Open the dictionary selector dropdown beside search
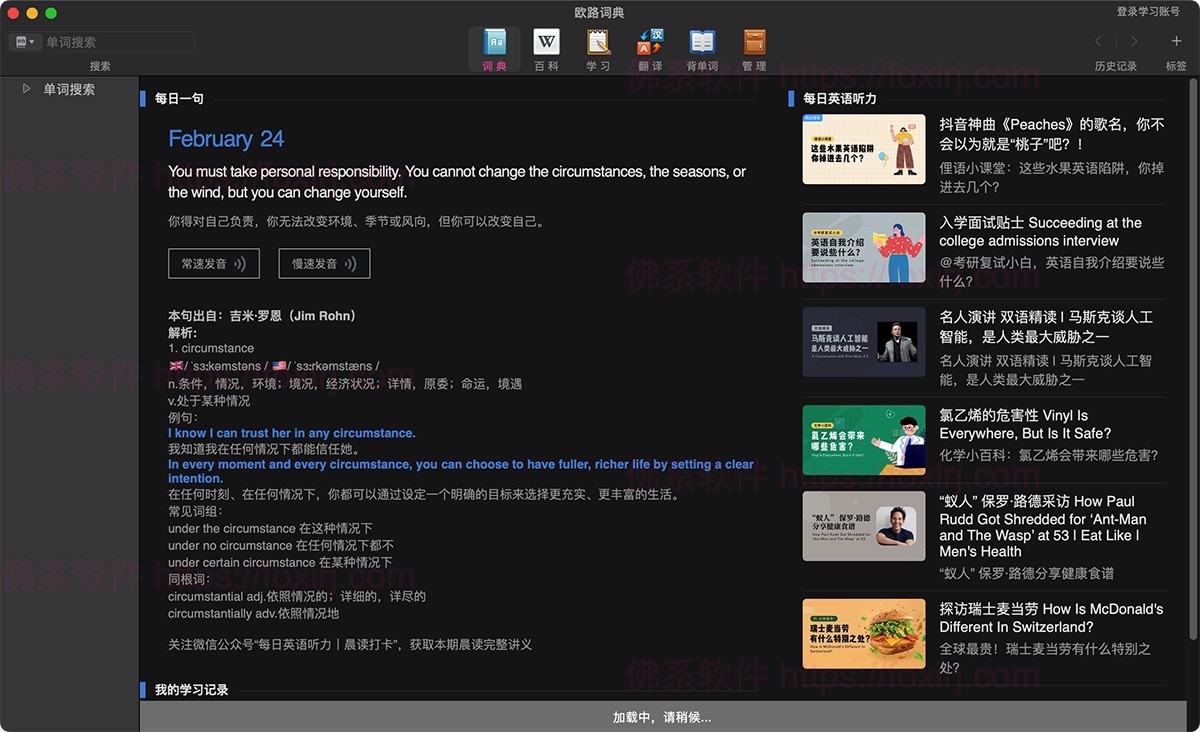The image size is (1200, 732). tap(24, 42)
